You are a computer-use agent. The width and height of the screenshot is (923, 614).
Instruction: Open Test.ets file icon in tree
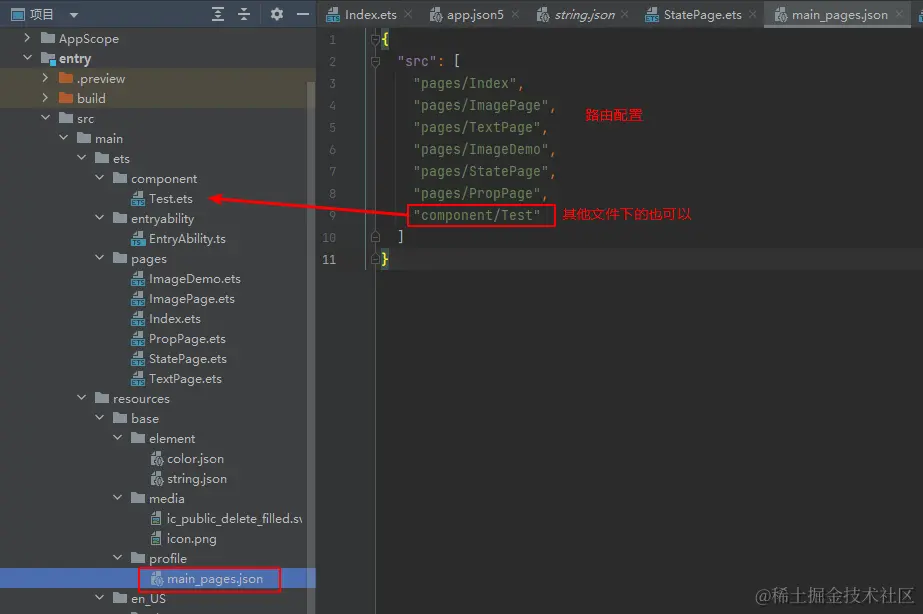(x=138, y=198)
